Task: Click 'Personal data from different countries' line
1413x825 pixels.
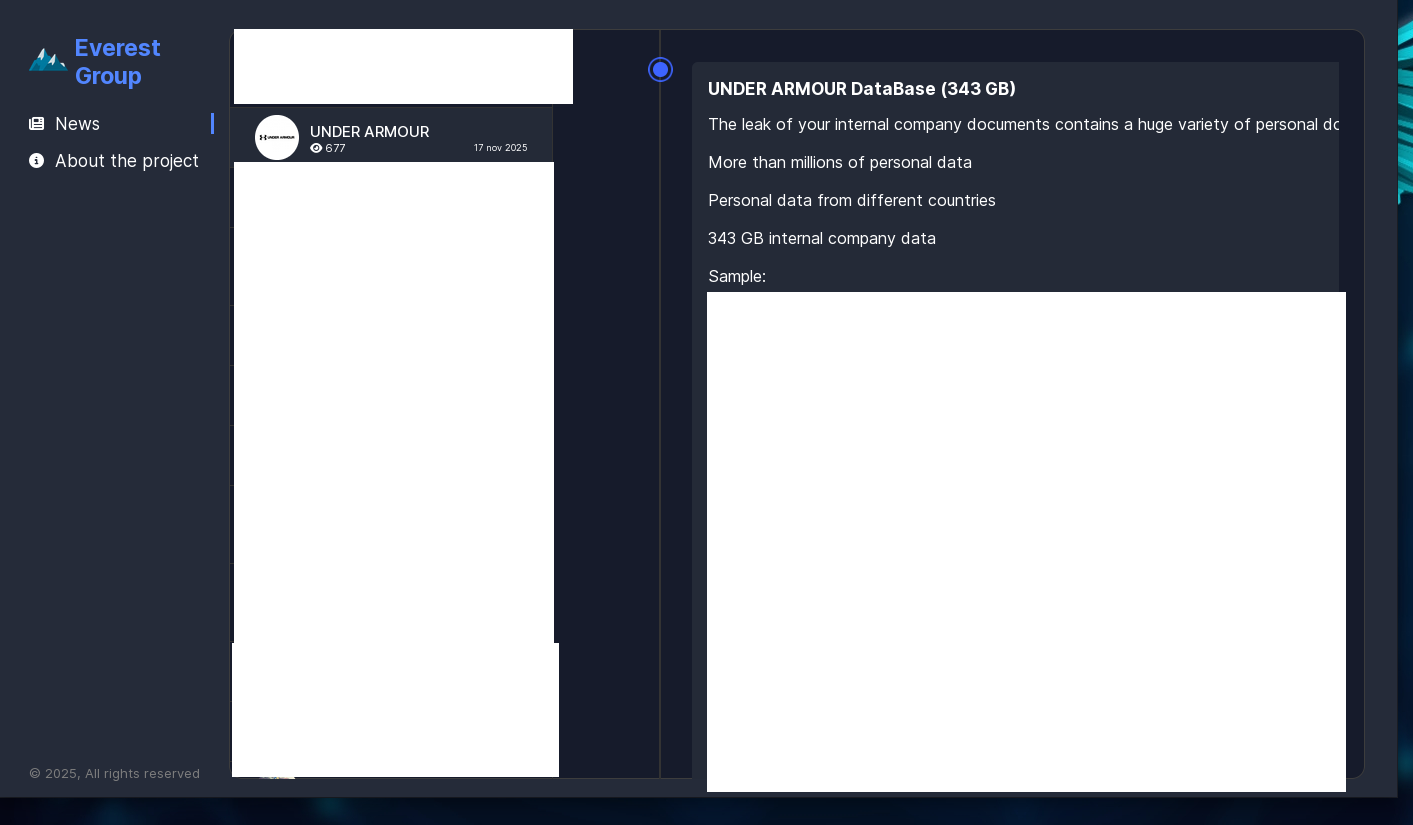Action: (852, 200)
